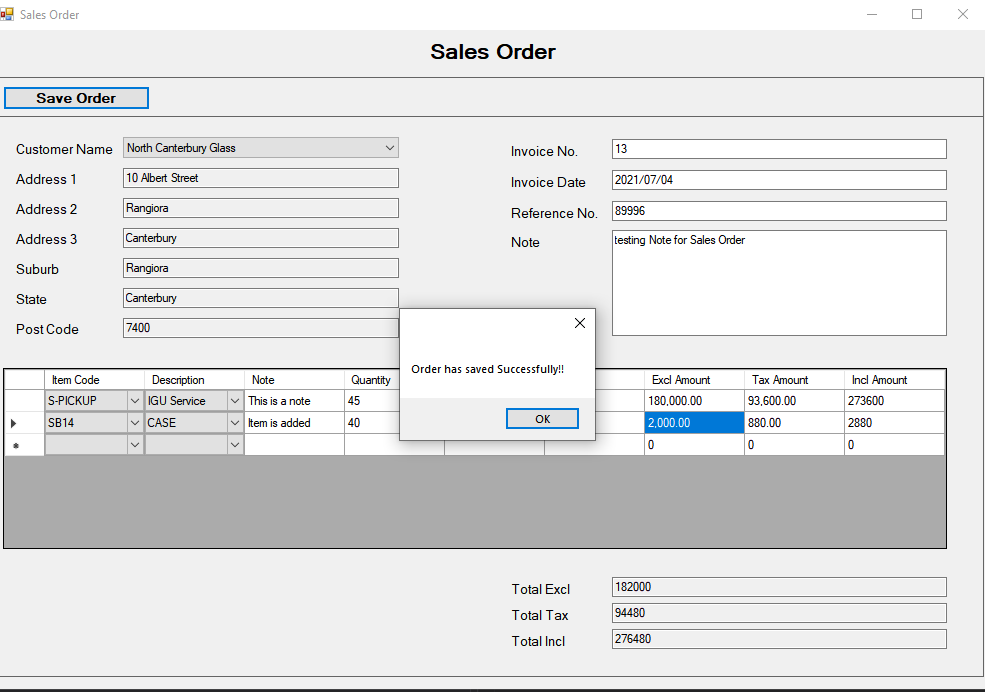Open the Customer Name dropdown
The image size is (985, 692).
pos(390,147)
